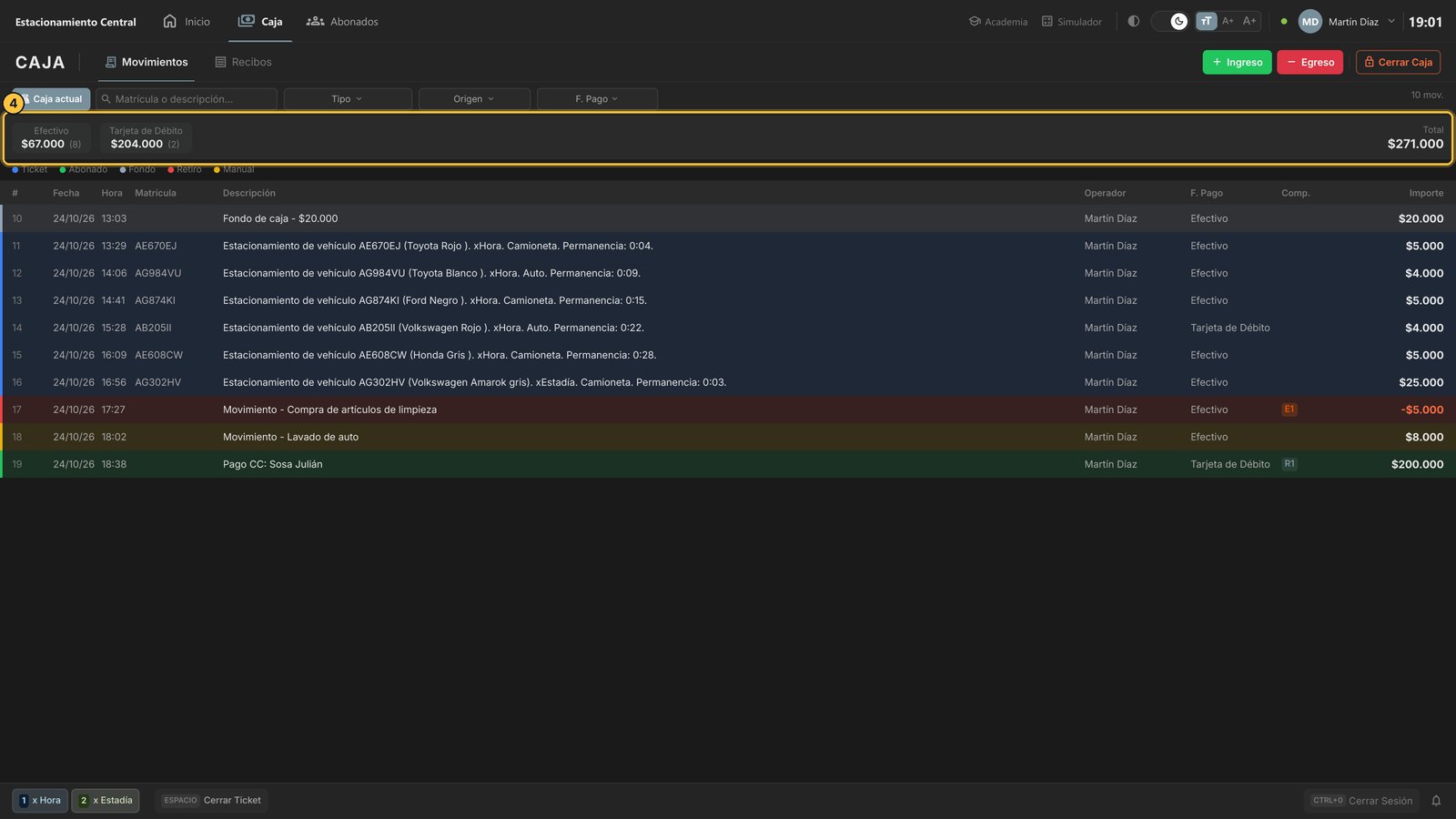Click the Descripción column header
The width and height of the screenshot is (1456, 819).
click(249, 193)
